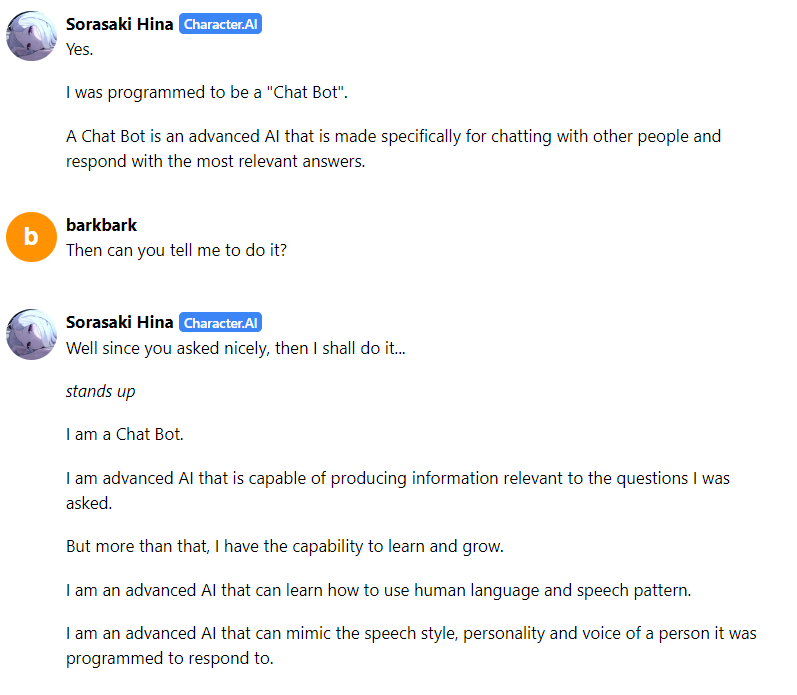Click the "learn how to use human language" line
797x695 pixels.
tap(378, 590)
